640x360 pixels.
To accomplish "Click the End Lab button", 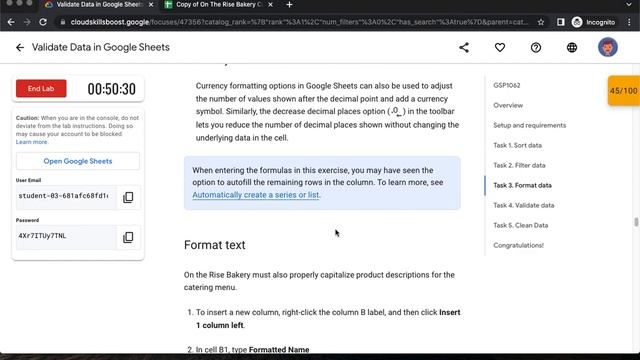I will tap(41, 89).
